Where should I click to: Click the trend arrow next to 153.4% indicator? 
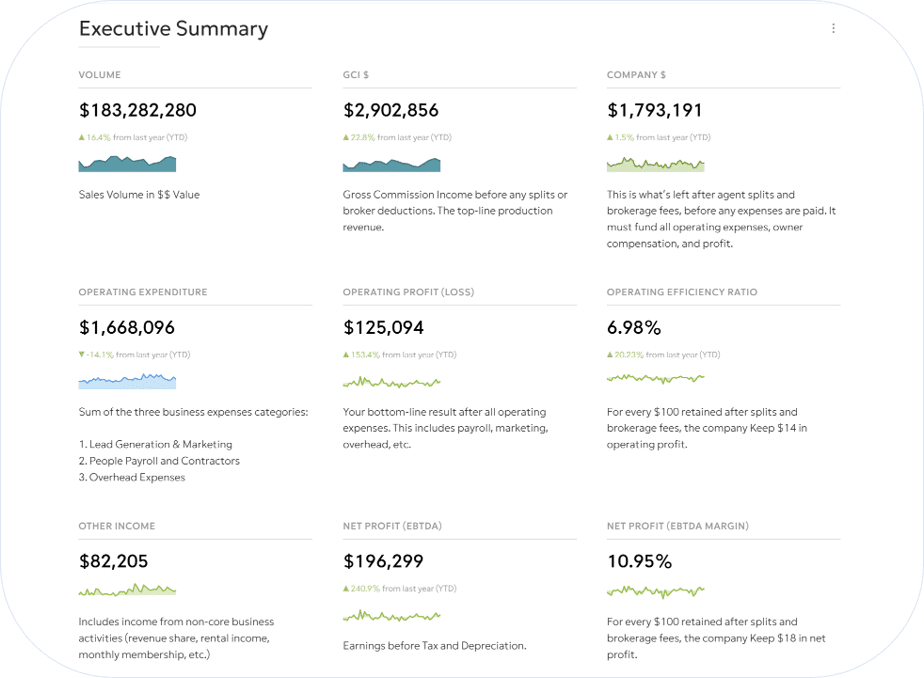[x=346, y=354]
